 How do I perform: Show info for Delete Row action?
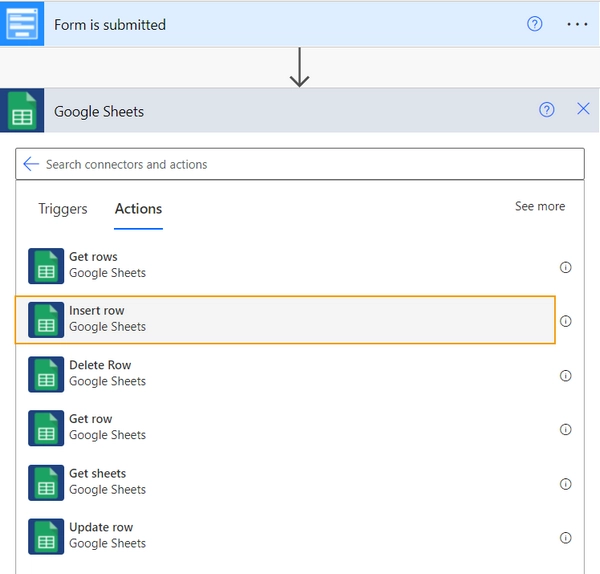pyautogui.click(x=565, y=376)
